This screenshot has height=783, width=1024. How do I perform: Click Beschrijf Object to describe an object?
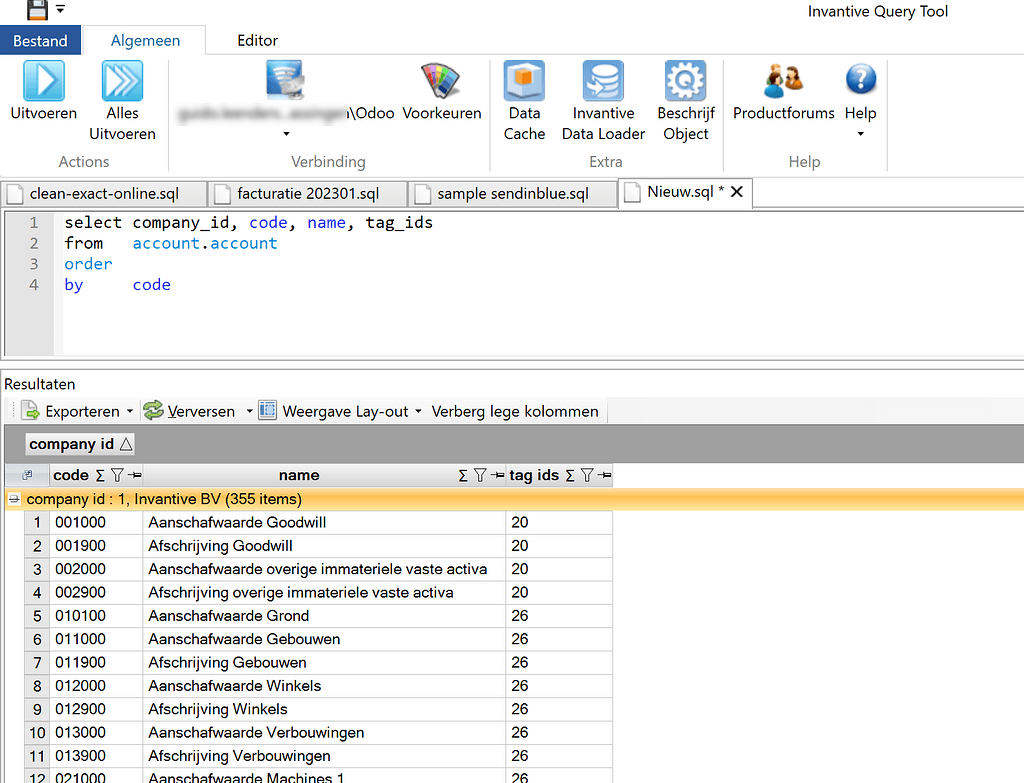click(x=685, y=95)
